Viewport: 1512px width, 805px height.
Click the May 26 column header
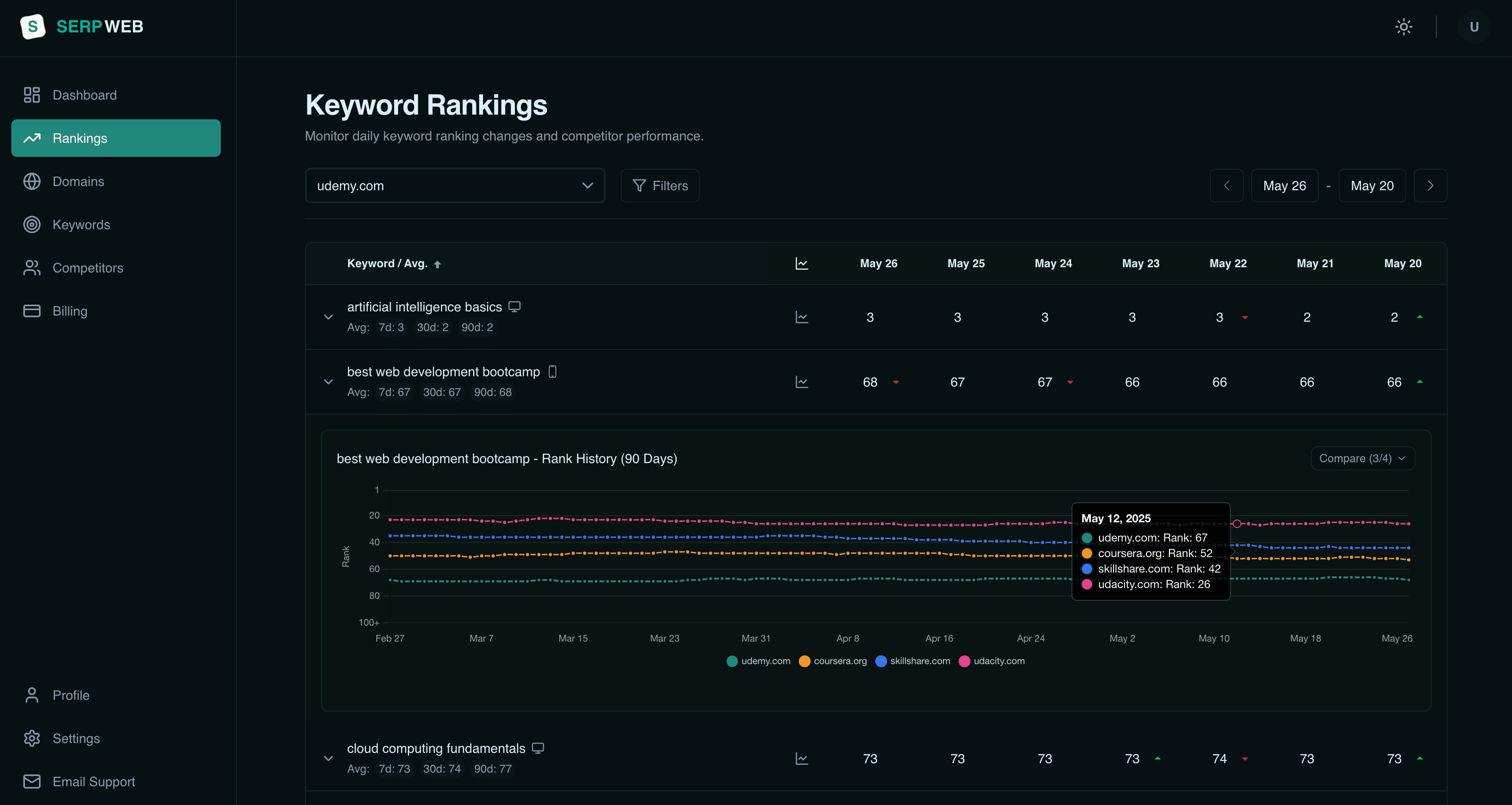(878, 263)
